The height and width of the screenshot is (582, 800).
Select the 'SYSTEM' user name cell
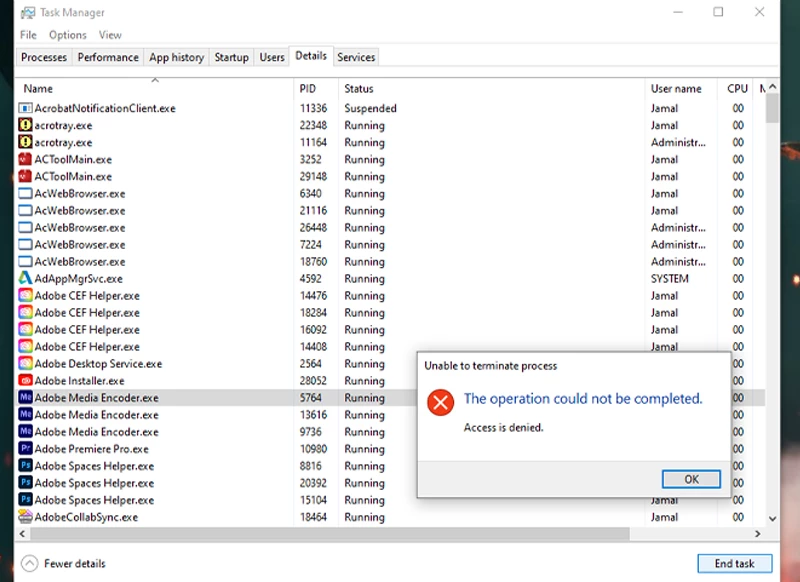tap(669, 279)
